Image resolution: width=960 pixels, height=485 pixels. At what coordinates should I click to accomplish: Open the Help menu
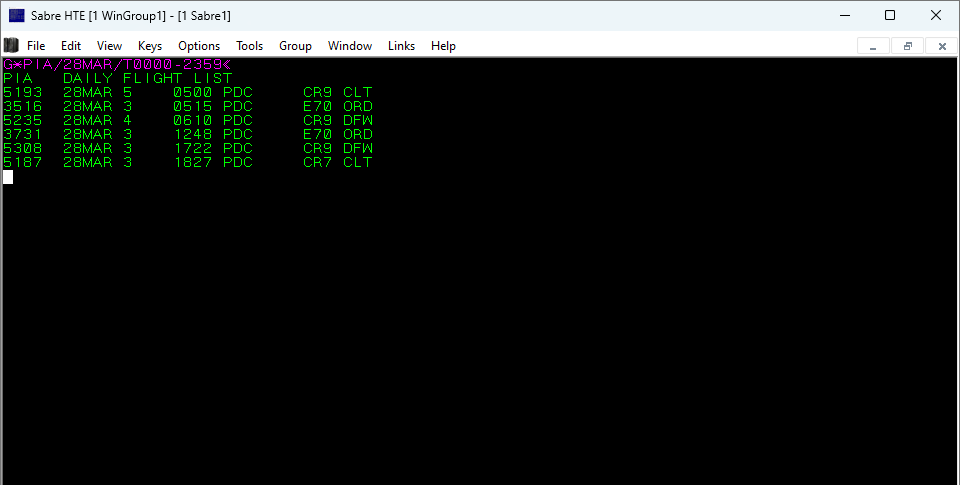443,46
